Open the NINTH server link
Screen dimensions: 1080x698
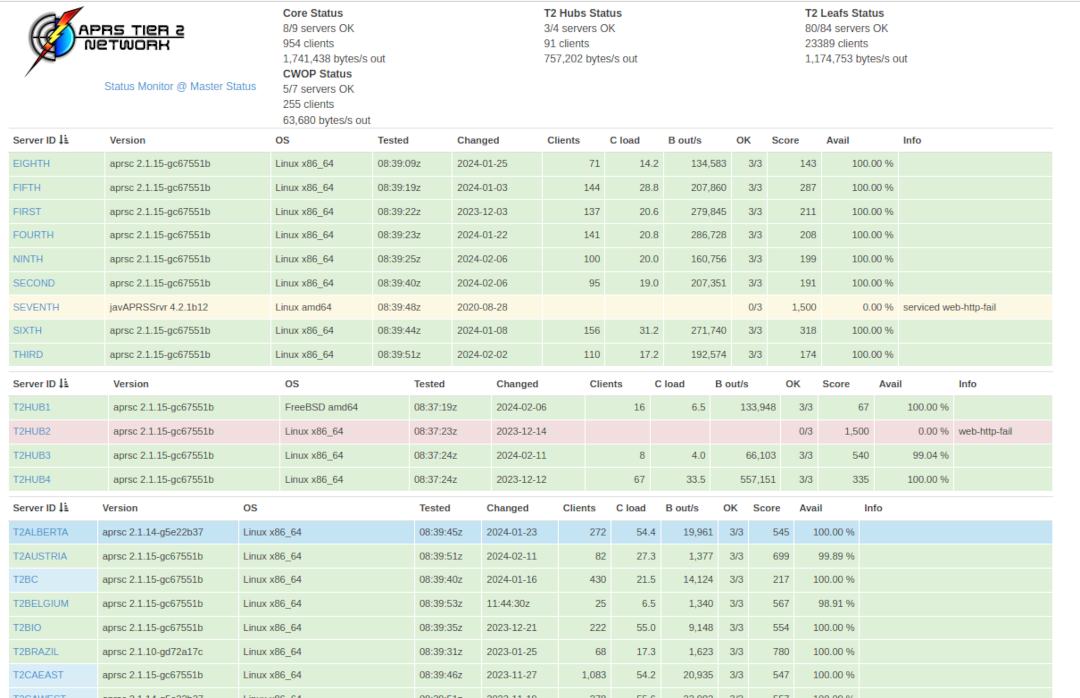click(x=28, y=259)
